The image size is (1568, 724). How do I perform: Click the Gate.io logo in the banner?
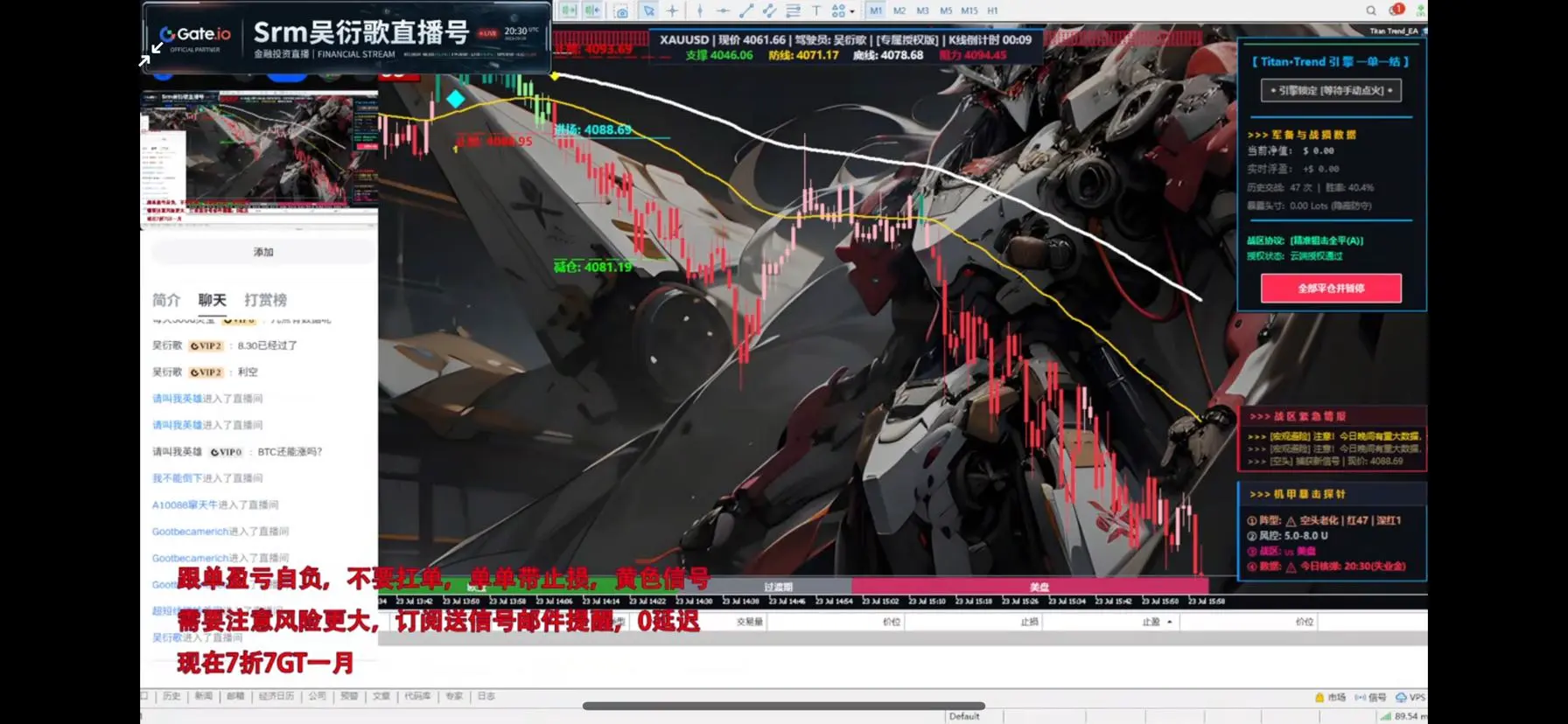click(195, 36)
